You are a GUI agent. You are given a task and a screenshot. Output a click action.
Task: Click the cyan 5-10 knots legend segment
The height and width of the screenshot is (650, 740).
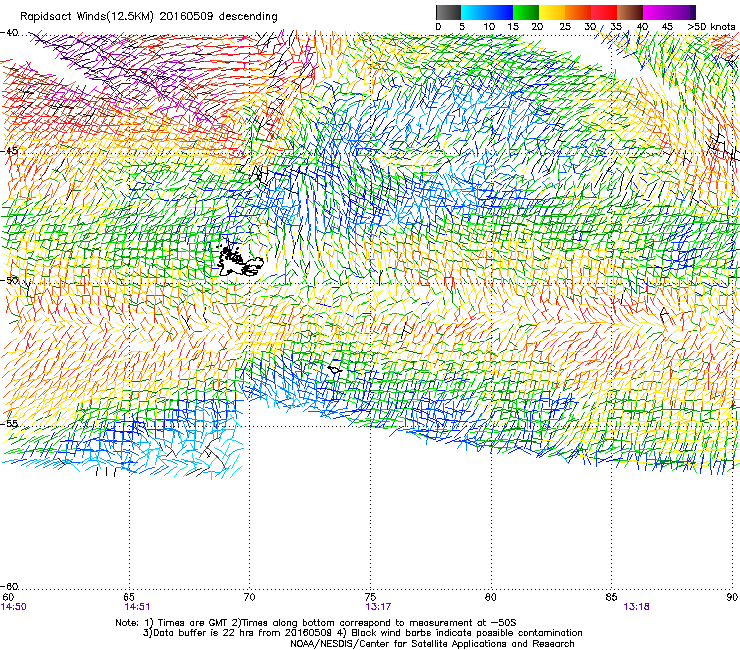coord(473,12)
